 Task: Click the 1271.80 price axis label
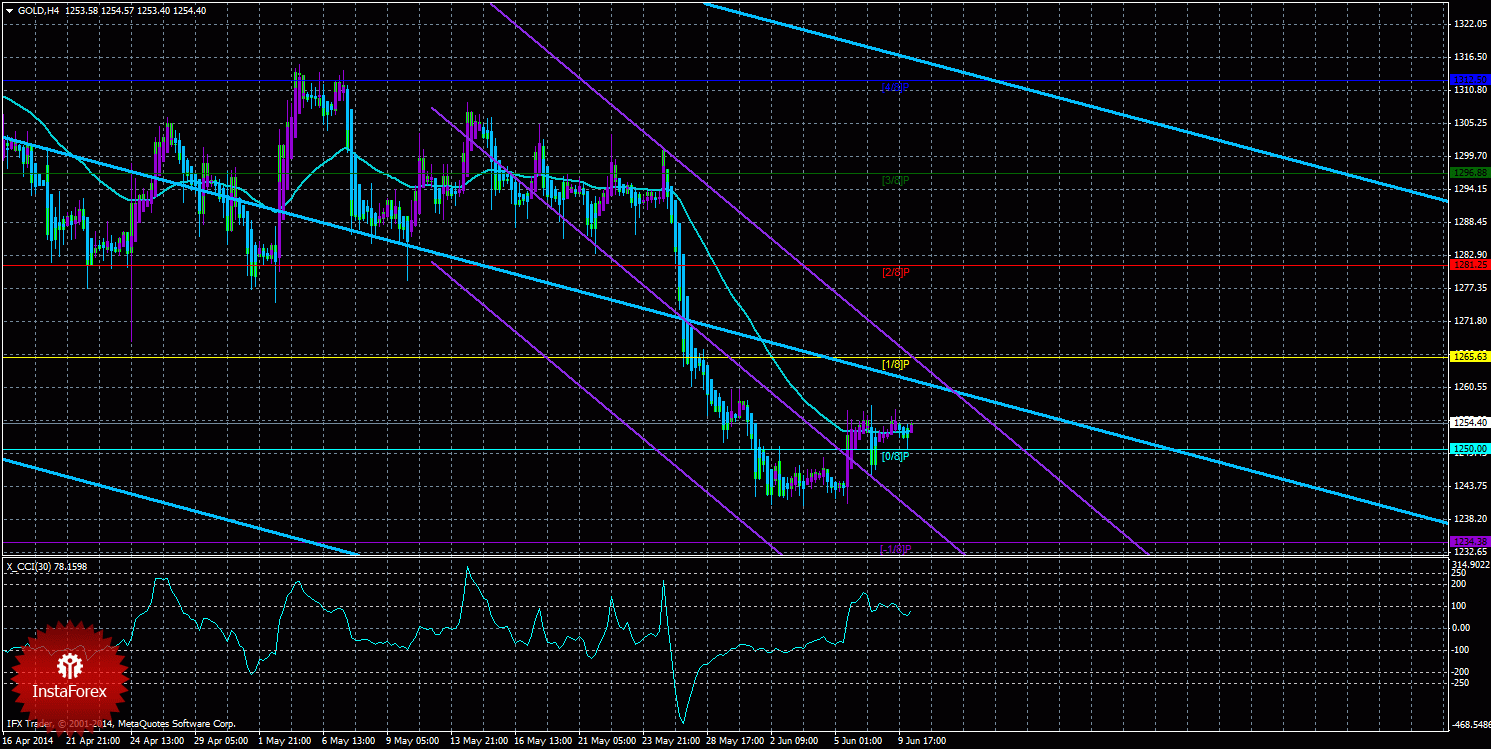point(1471,321)
